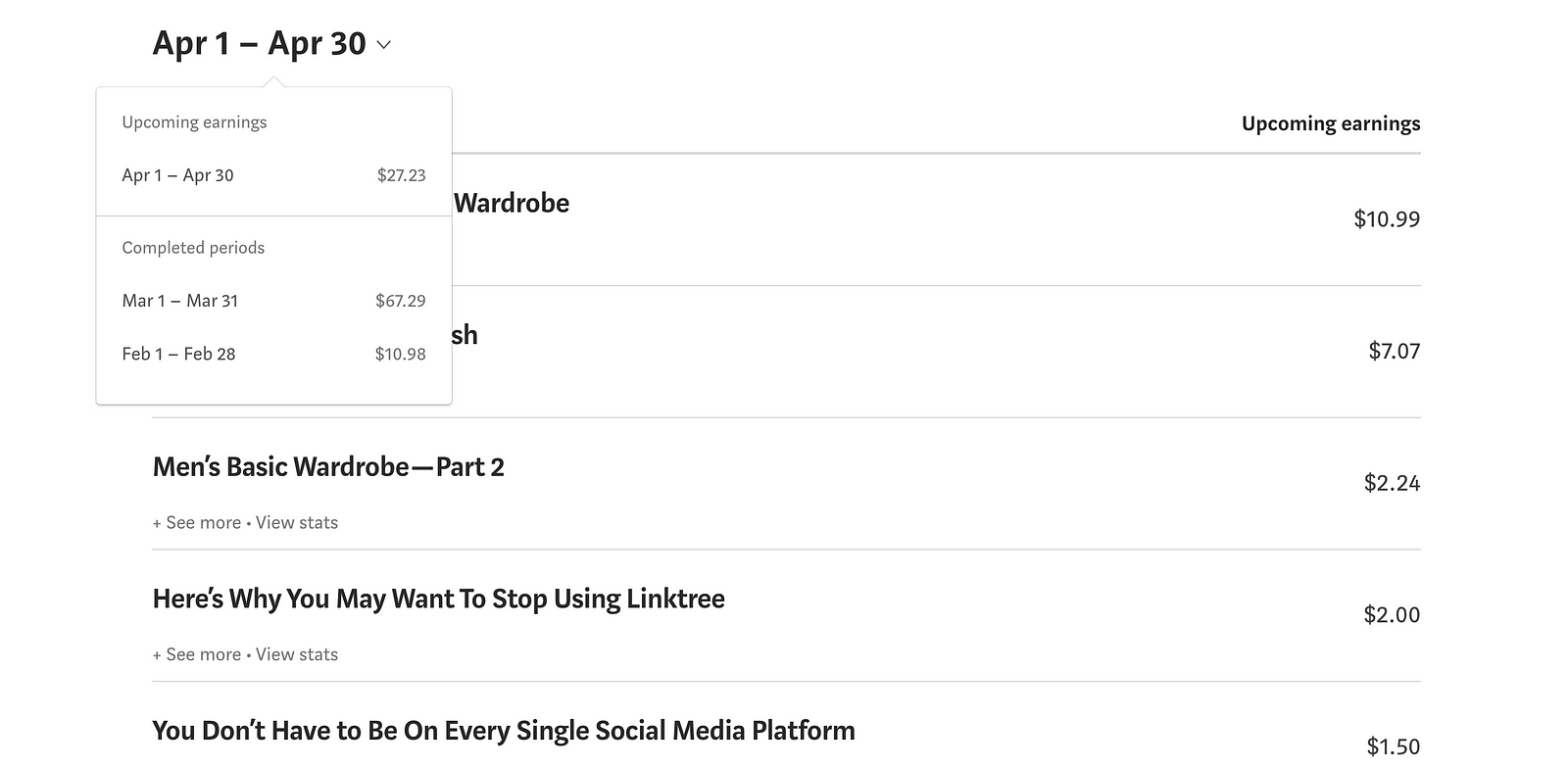
Task: Click the $7.07 earnings value
Action: coord(1394,351)
